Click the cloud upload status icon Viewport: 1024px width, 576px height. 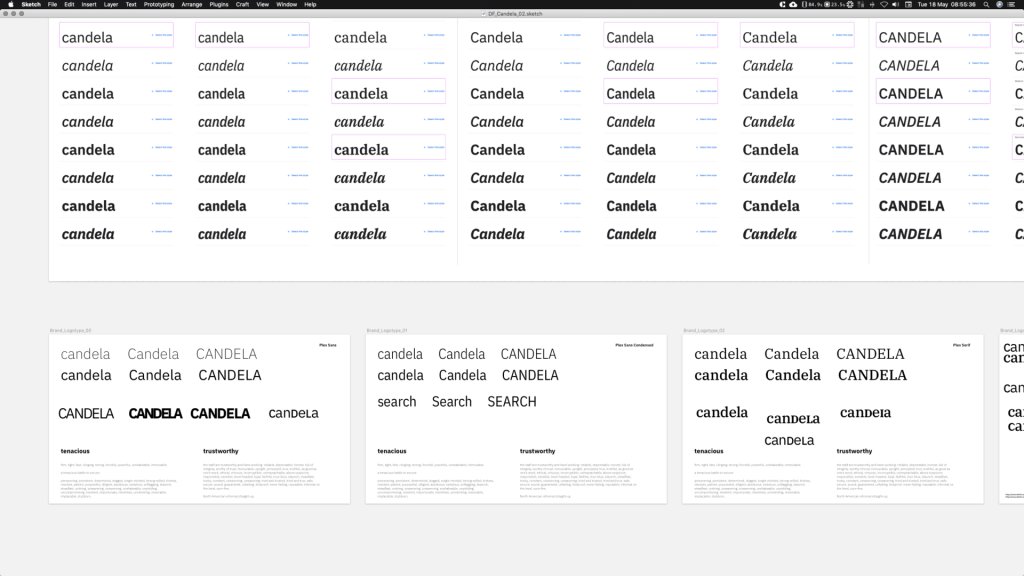tap(793, 4)
